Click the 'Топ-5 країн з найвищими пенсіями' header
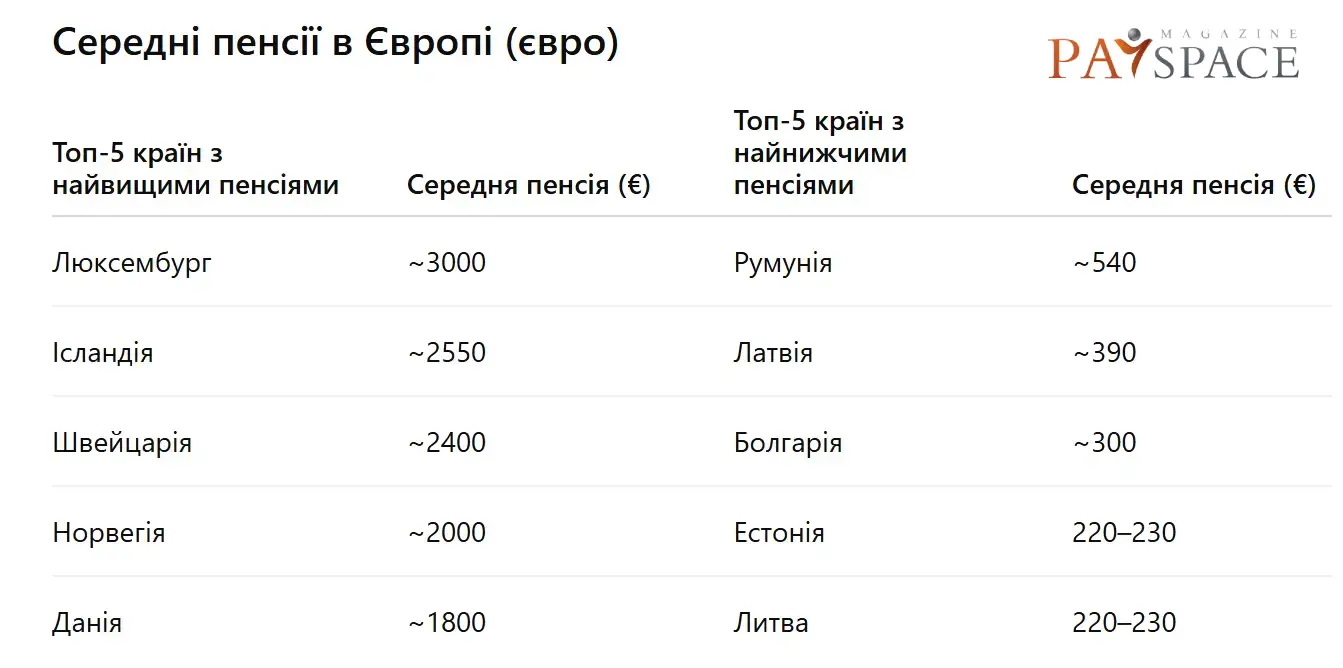The image size is (1343, 668). 196,170
